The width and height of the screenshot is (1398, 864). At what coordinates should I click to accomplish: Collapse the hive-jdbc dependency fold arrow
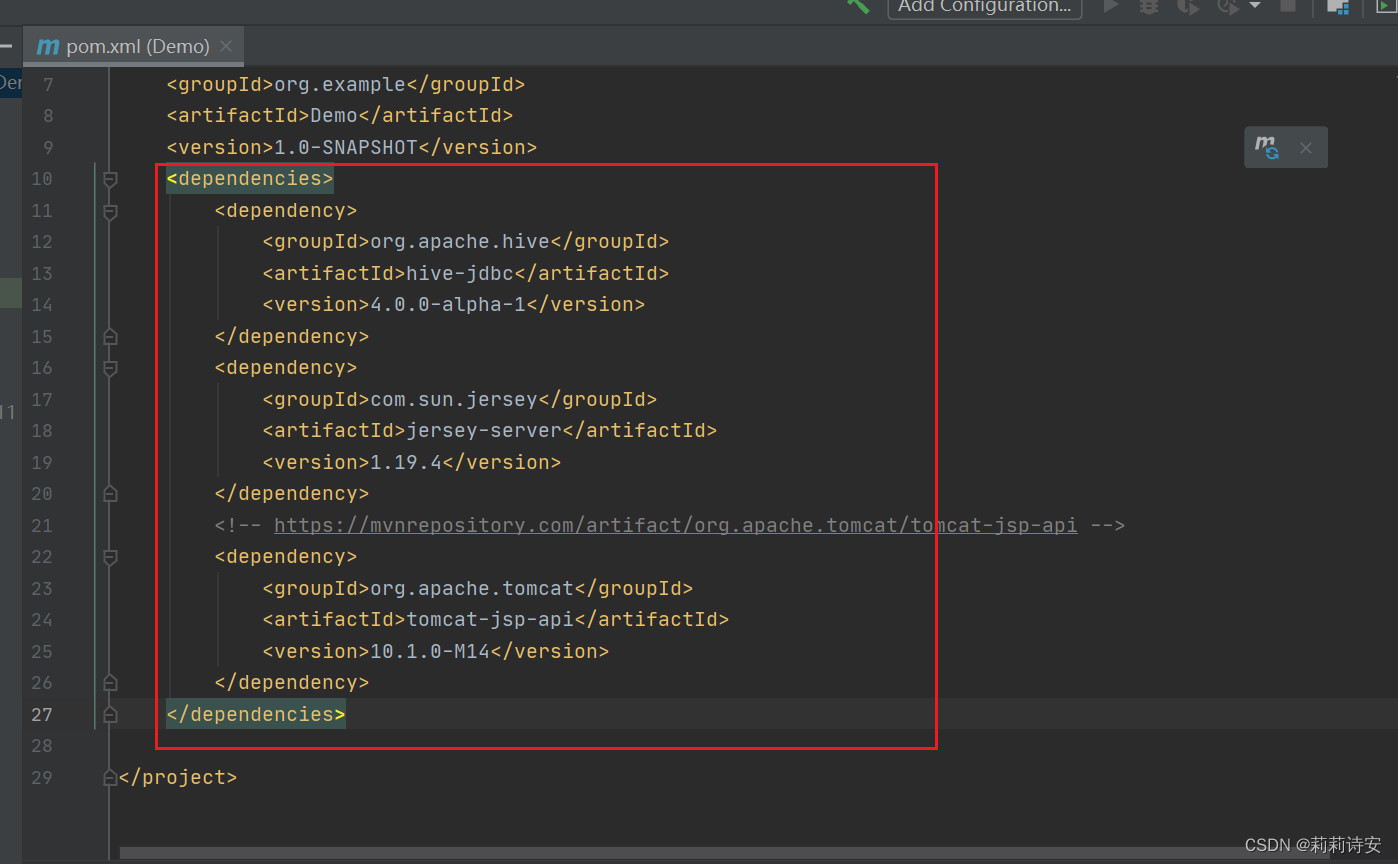click(x=109, y=210)
